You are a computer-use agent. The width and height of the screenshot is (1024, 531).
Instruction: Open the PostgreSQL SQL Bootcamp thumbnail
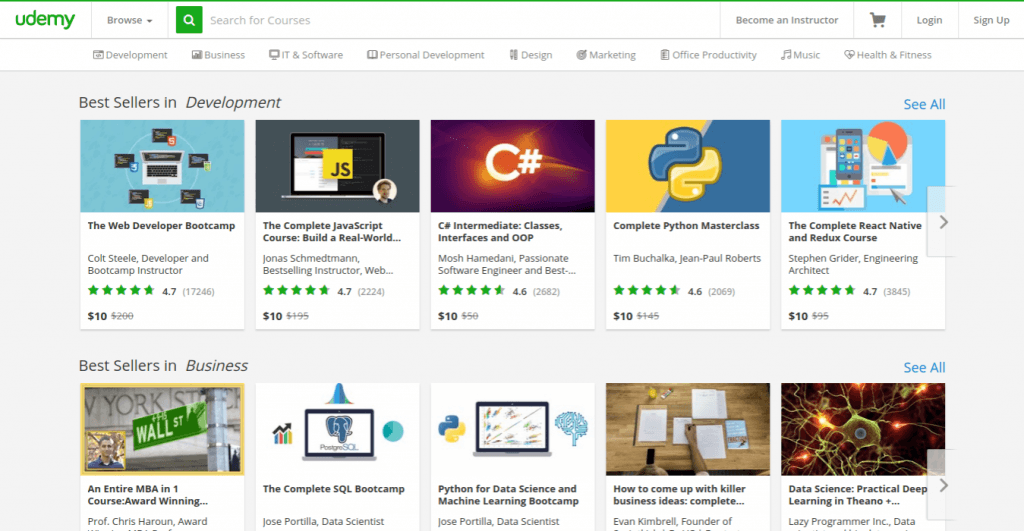click(338, 429)
